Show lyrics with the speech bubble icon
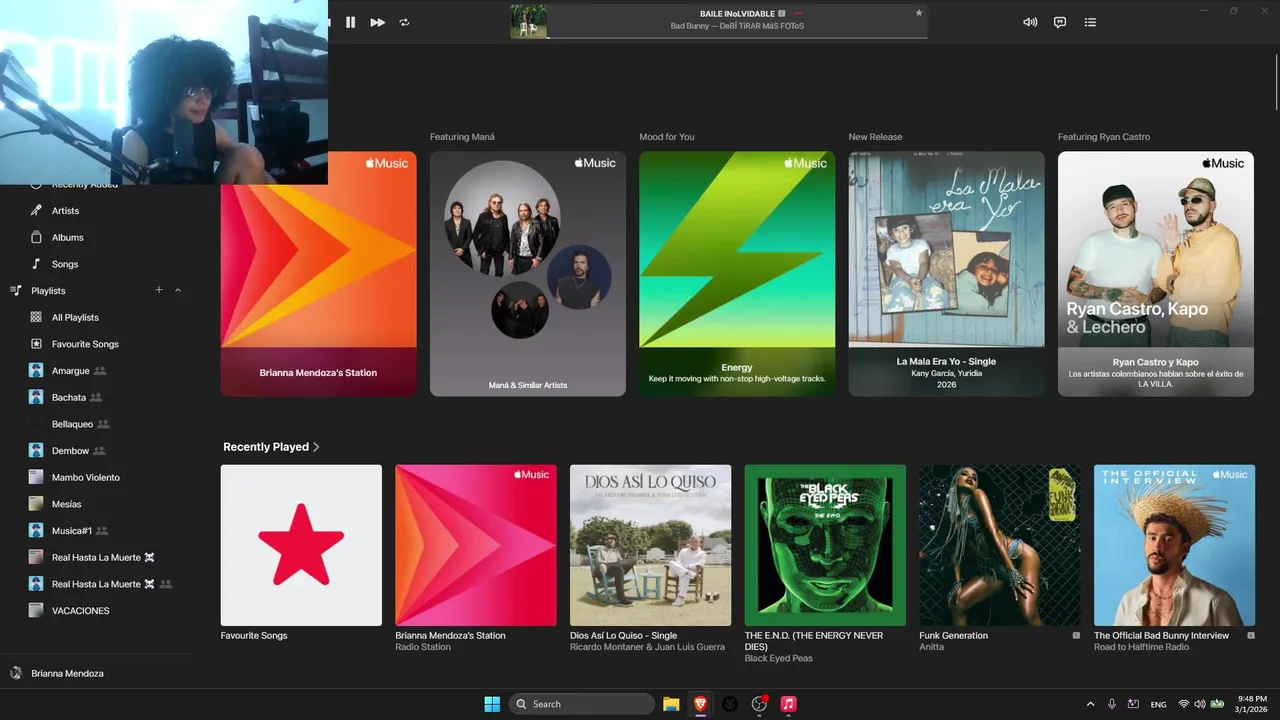 coord(1060,22)
